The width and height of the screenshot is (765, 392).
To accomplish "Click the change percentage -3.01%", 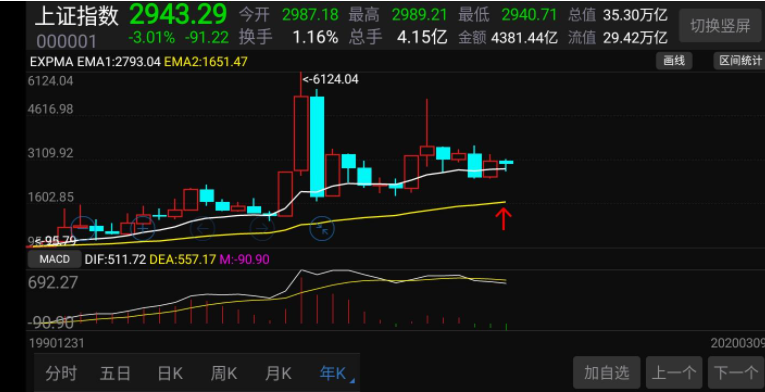I will coord(152,37).
